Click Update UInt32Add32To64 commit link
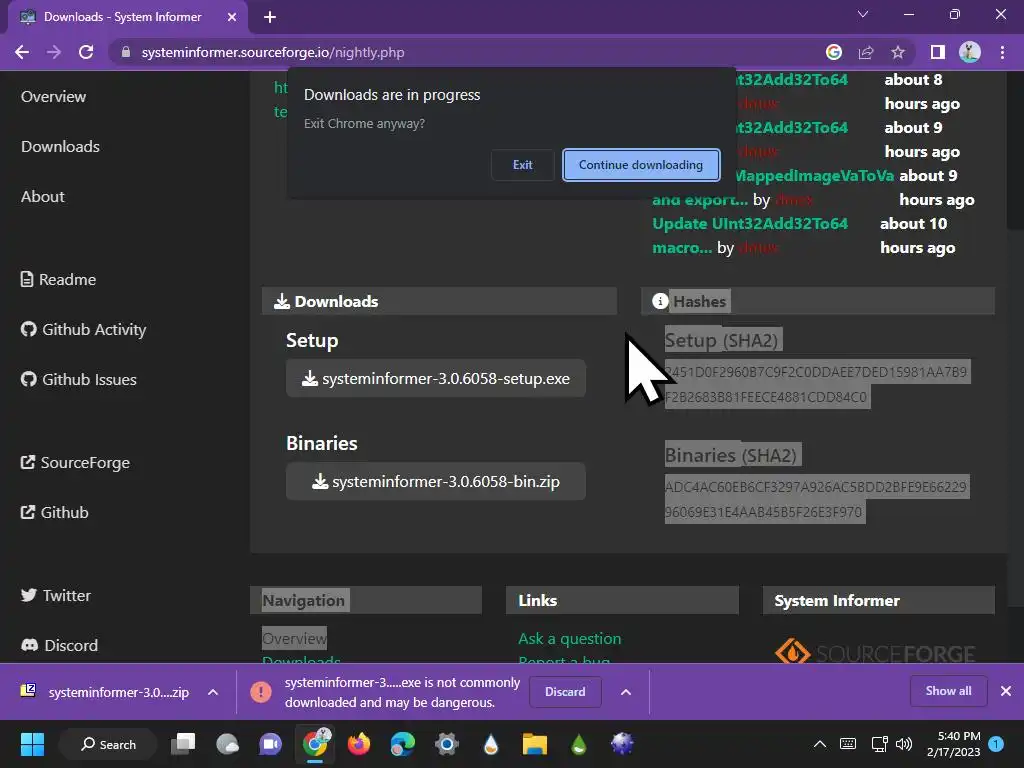The height and width of the screenshot is (768, 1024). pyautogui.click(x=750, y=223)
